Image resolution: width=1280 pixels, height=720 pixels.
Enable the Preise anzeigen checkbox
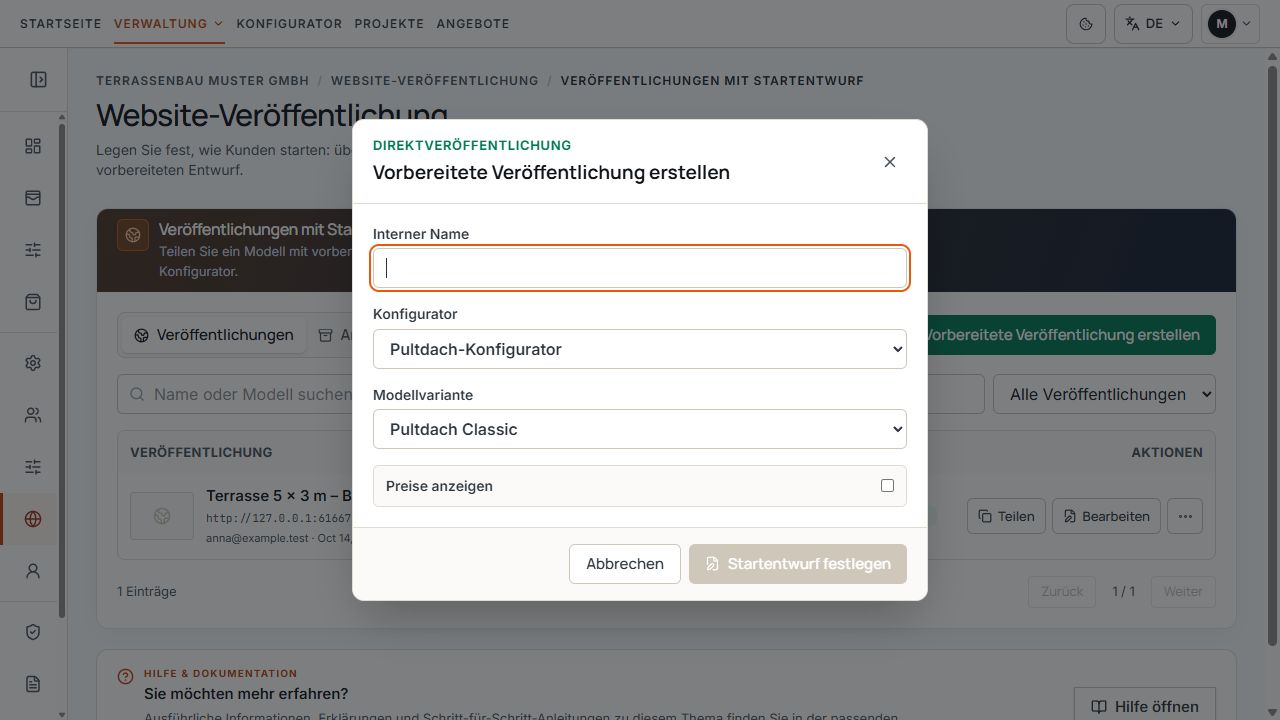[x=887, y=486]
